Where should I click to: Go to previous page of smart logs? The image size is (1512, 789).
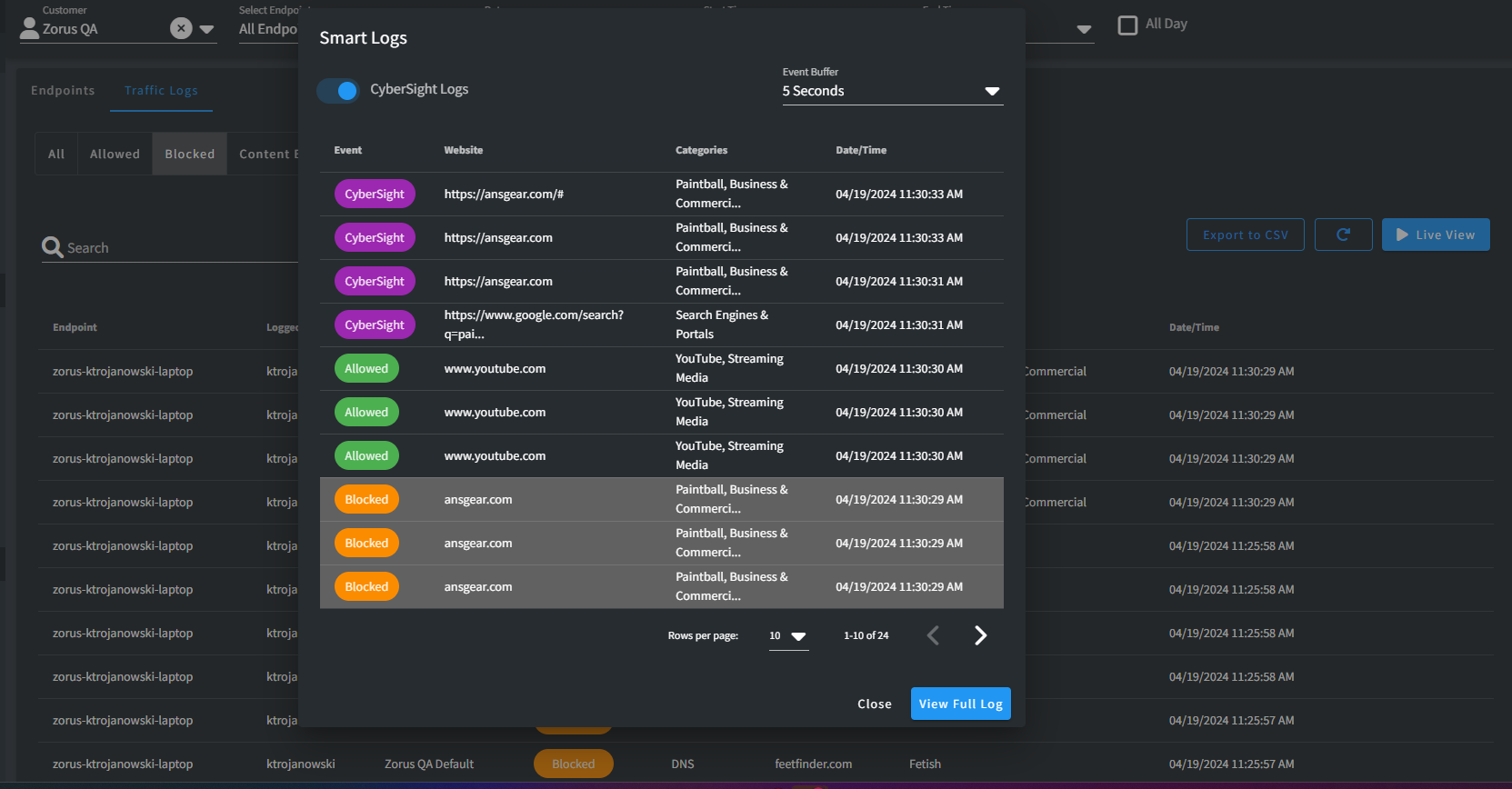(x=933, y=635)
